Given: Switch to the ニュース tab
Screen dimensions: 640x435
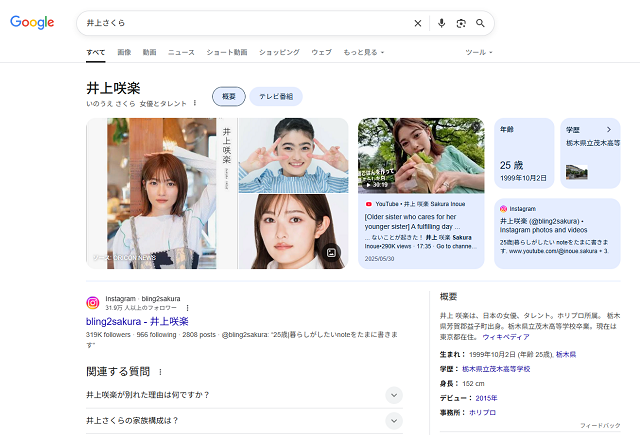Looking at the screenshot, I should 181,52.
